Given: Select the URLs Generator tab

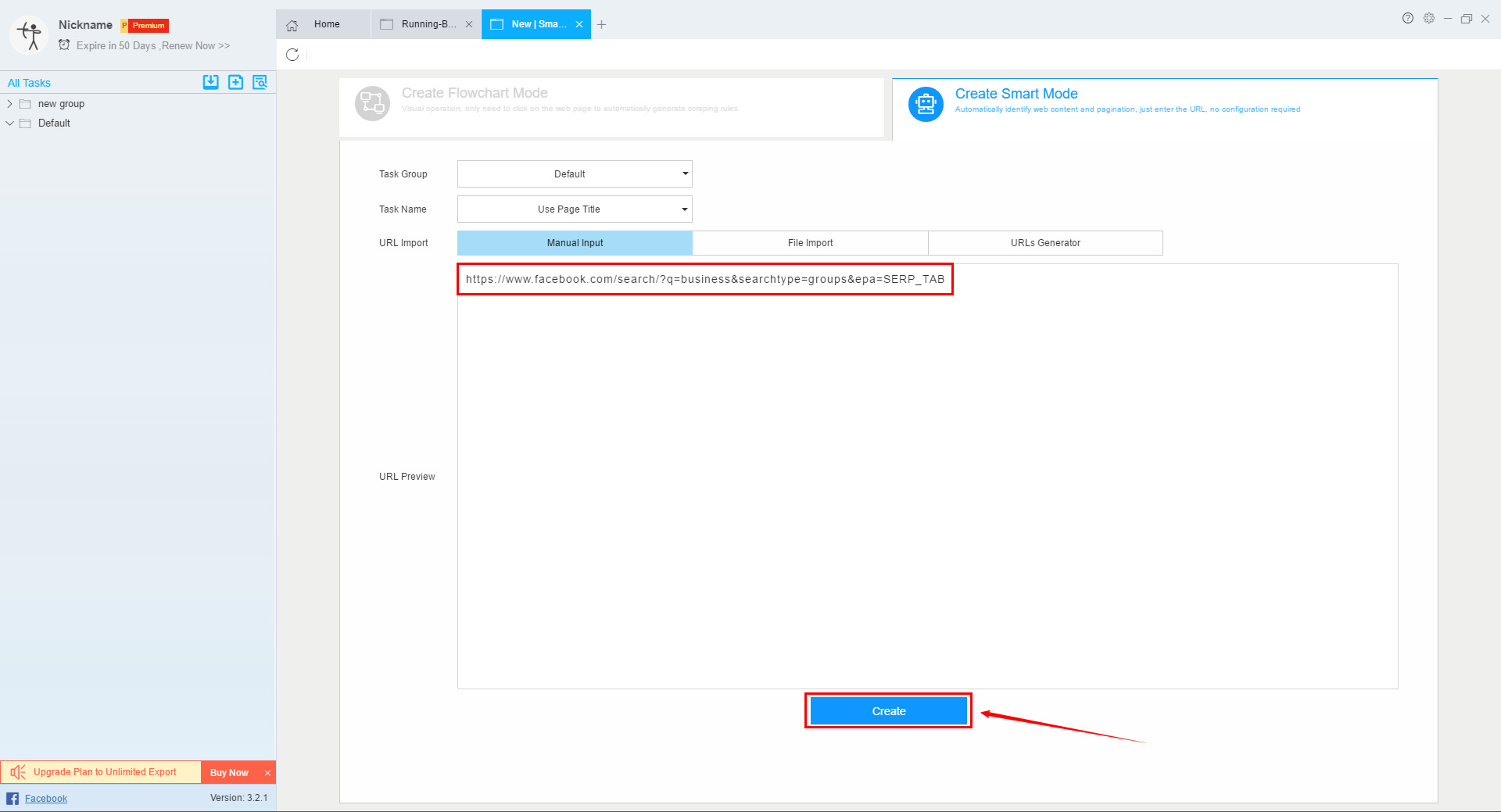Looking at the screenshot, I should tap(1045, 243).
